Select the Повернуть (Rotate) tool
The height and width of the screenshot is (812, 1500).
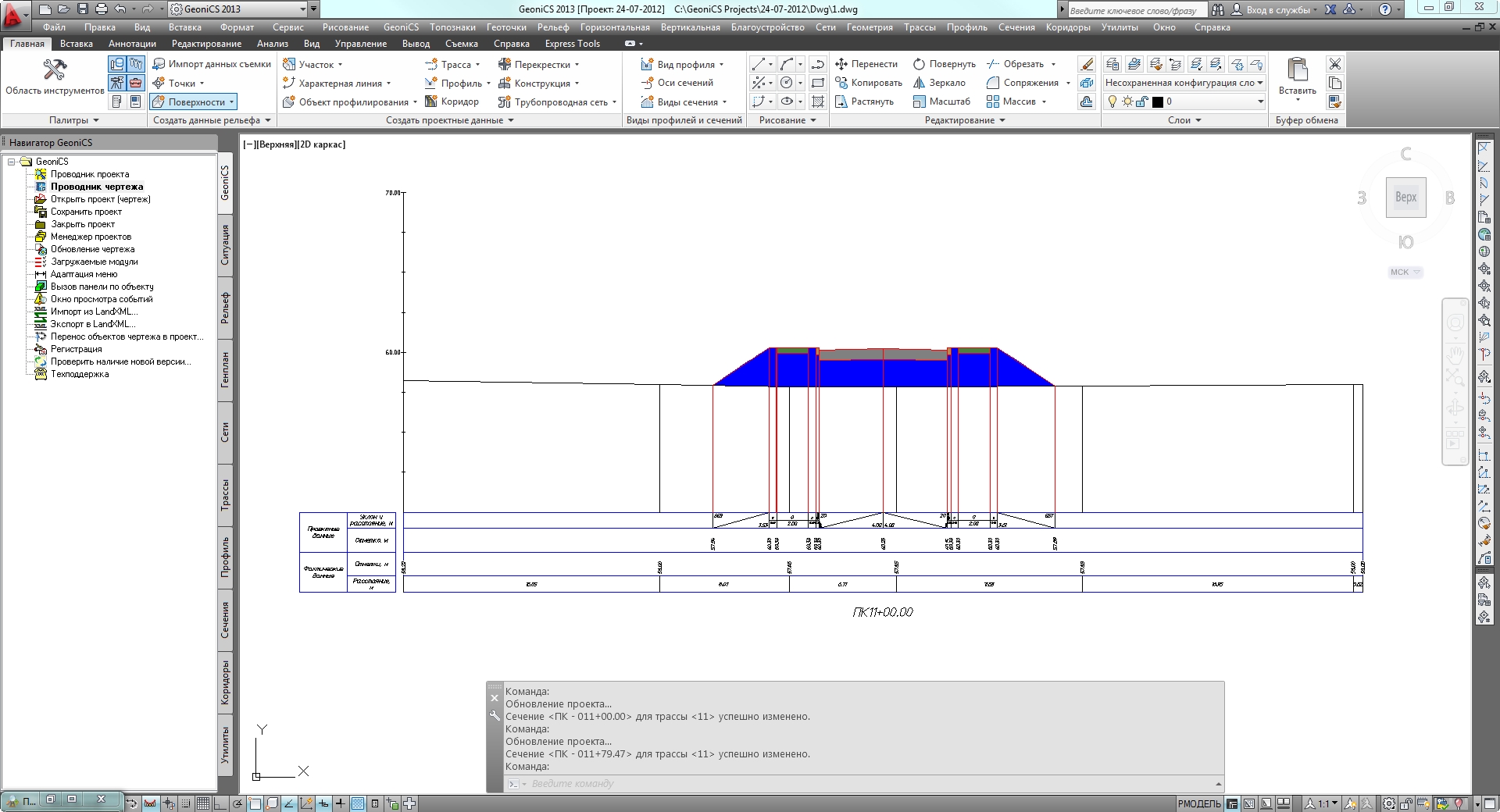(944, 64)
